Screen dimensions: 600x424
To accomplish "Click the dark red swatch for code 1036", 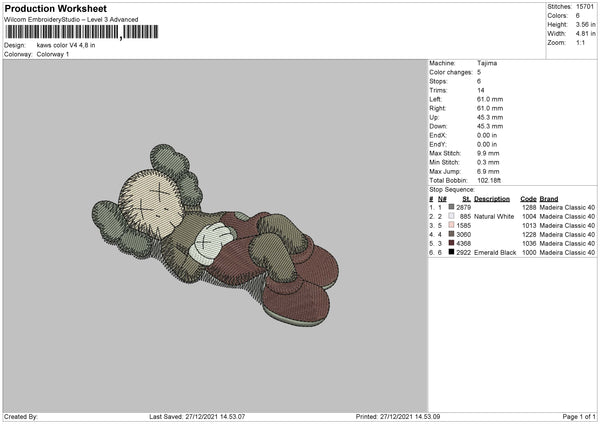I will pyautogui.click(x=451, y=243).
